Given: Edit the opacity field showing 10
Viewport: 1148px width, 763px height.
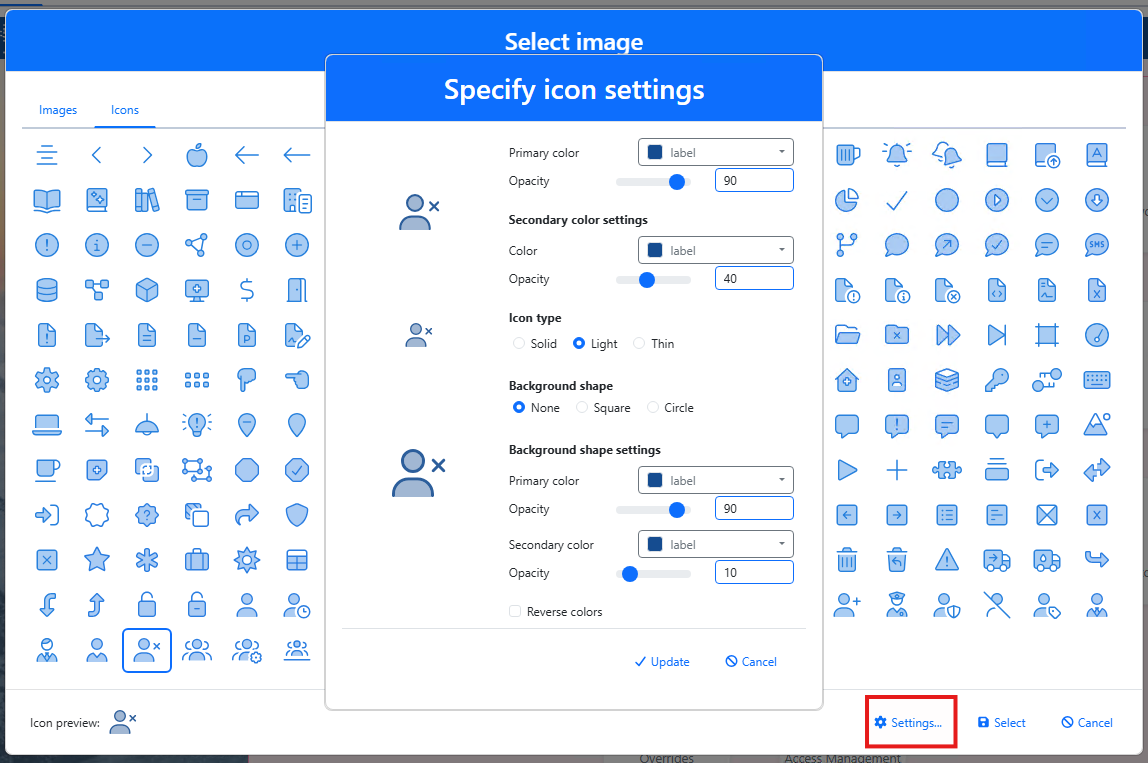Looking at the screenshot, I should [x=754, y=573].
